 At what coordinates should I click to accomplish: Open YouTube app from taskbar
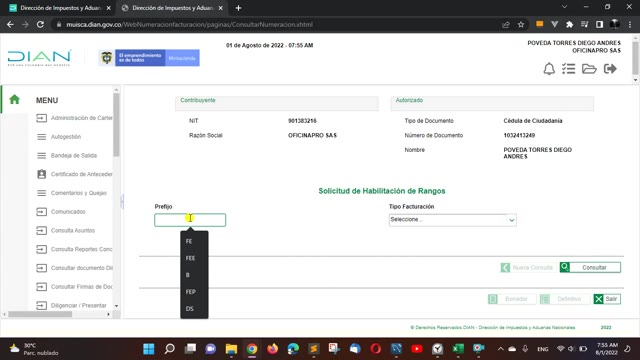tap(417, 349)
